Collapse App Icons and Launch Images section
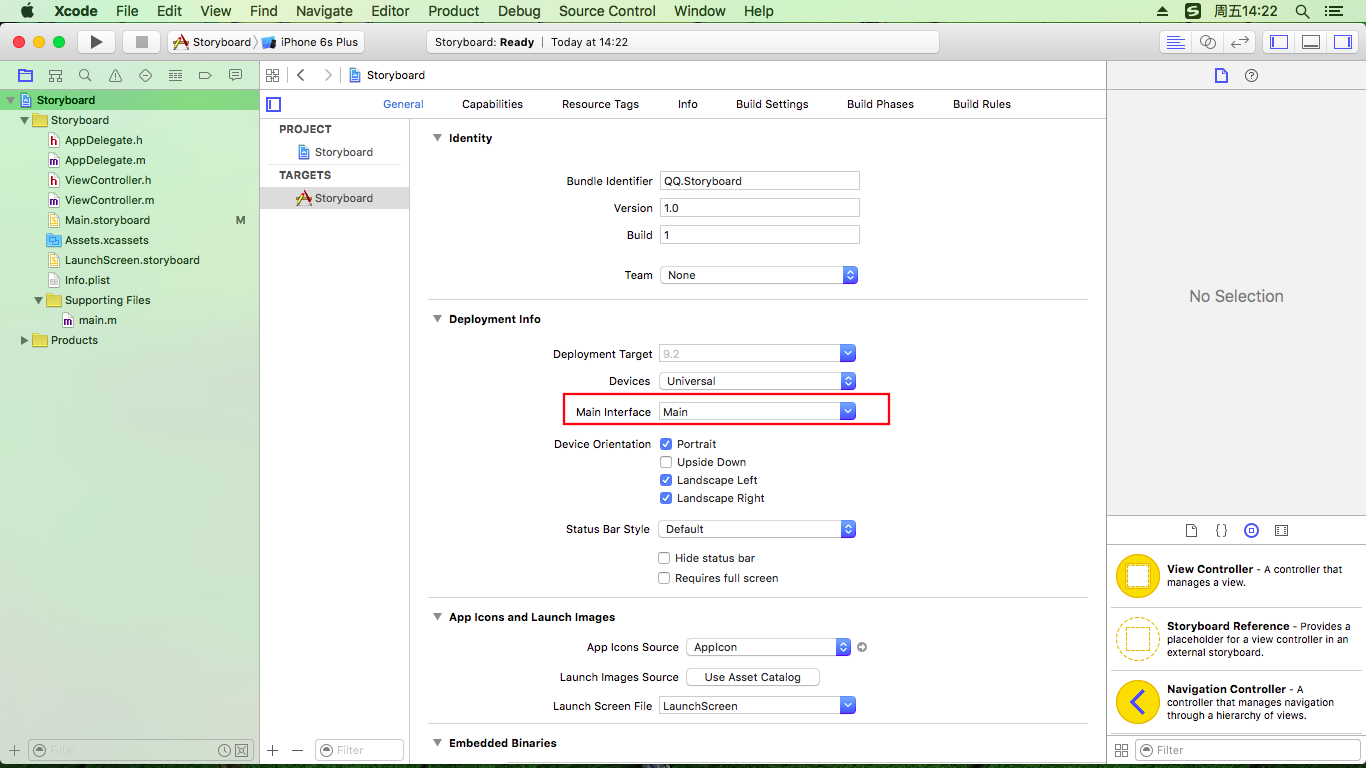The height and width of the screenshot is (768, 1366). pos(437,617)
